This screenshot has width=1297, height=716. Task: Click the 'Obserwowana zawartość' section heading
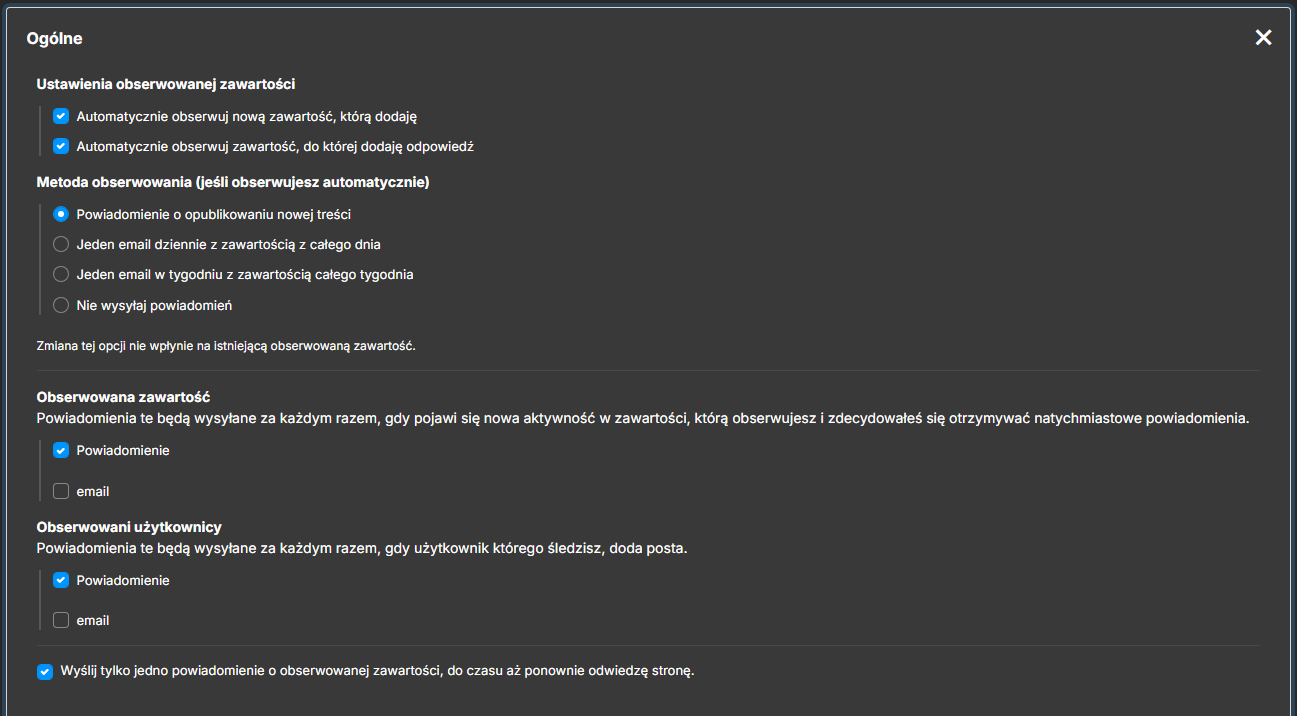point(123,396)
